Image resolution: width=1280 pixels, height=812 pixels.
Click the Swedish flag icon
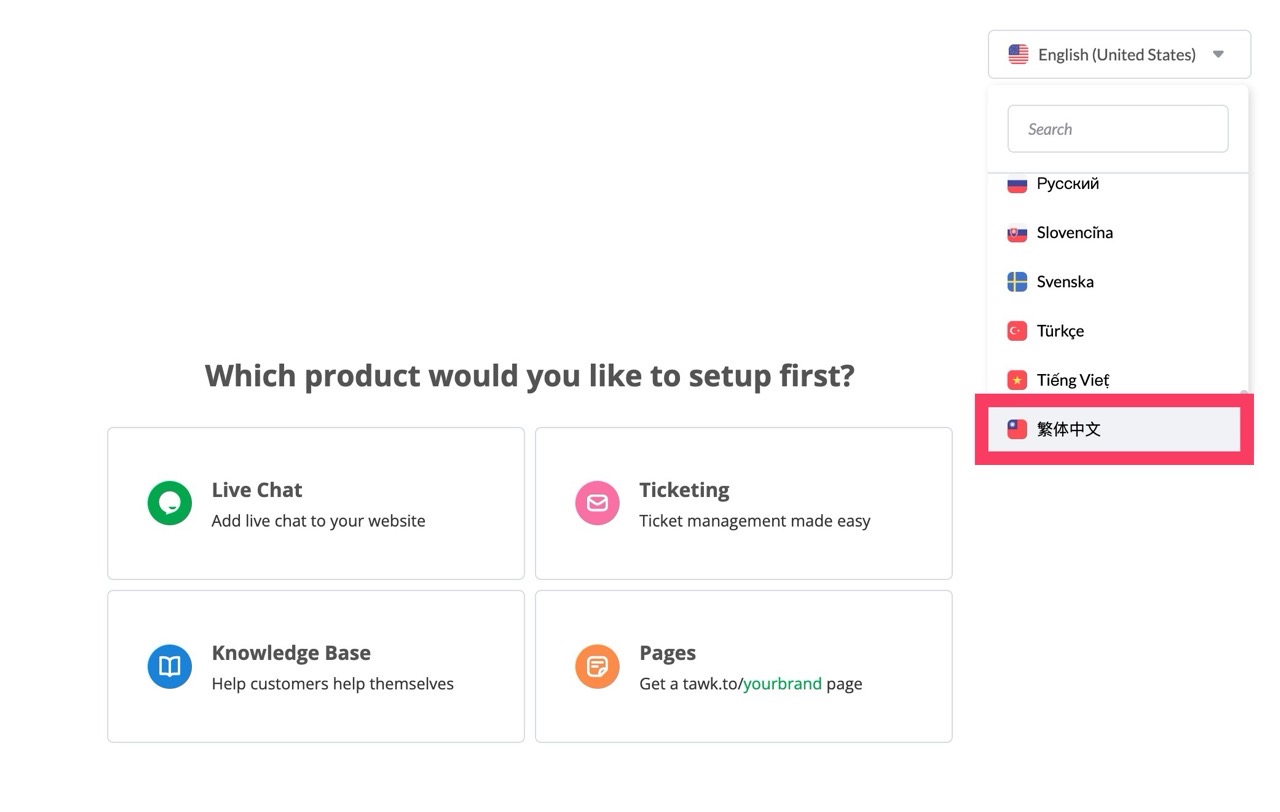(1017, 282)
